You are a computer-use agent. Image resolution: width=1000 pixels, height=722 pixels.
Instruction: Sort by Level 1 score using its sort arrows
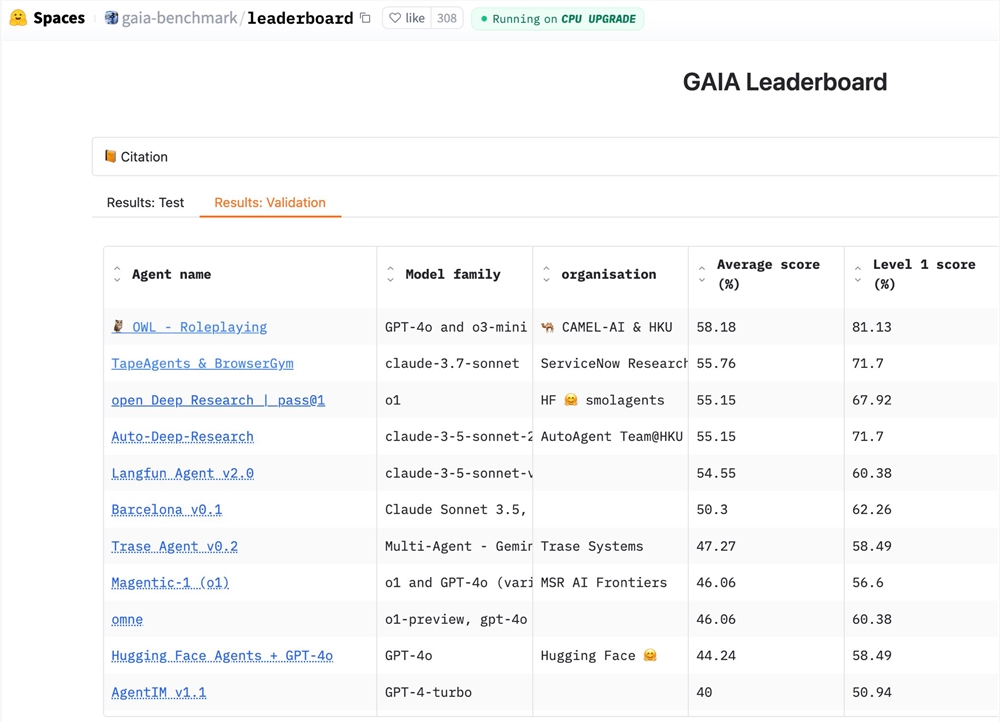(858, 274)
